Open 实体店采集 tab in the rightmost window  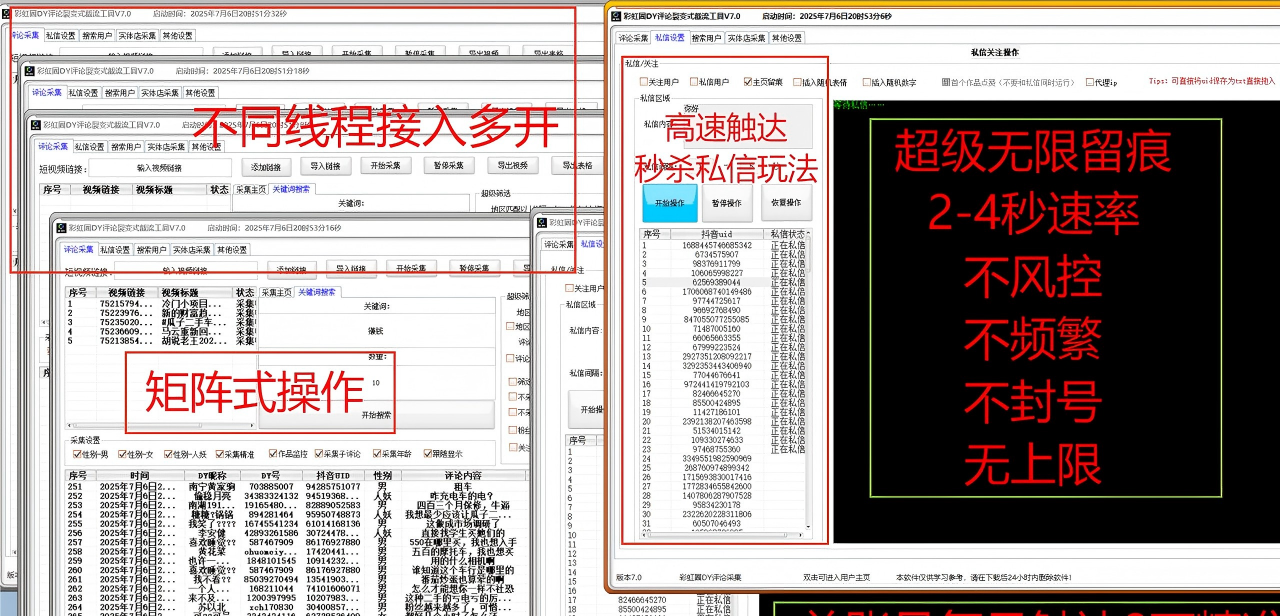coord(747,38)
